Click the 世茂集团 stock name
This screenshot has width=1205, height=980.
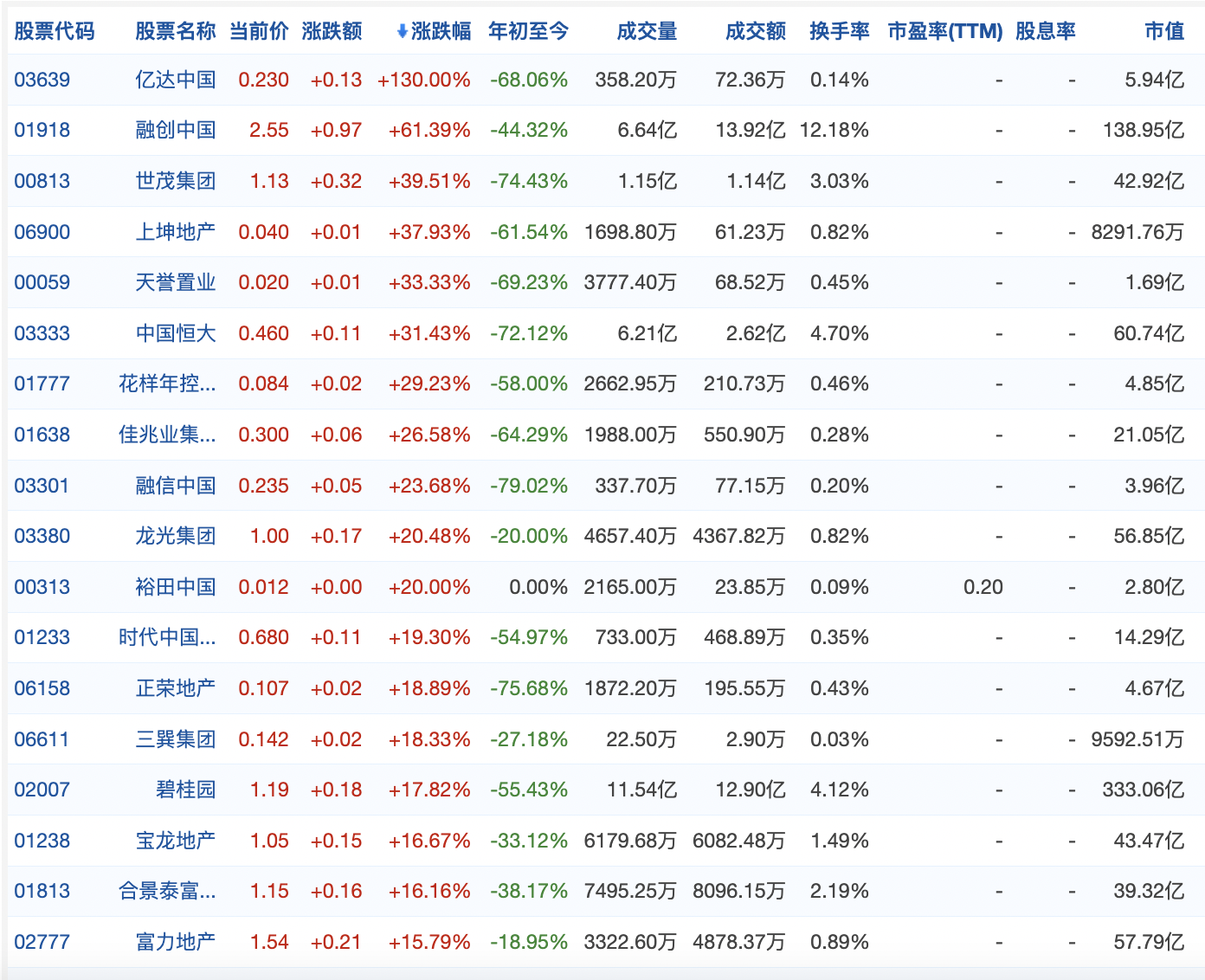click(176, 181)
